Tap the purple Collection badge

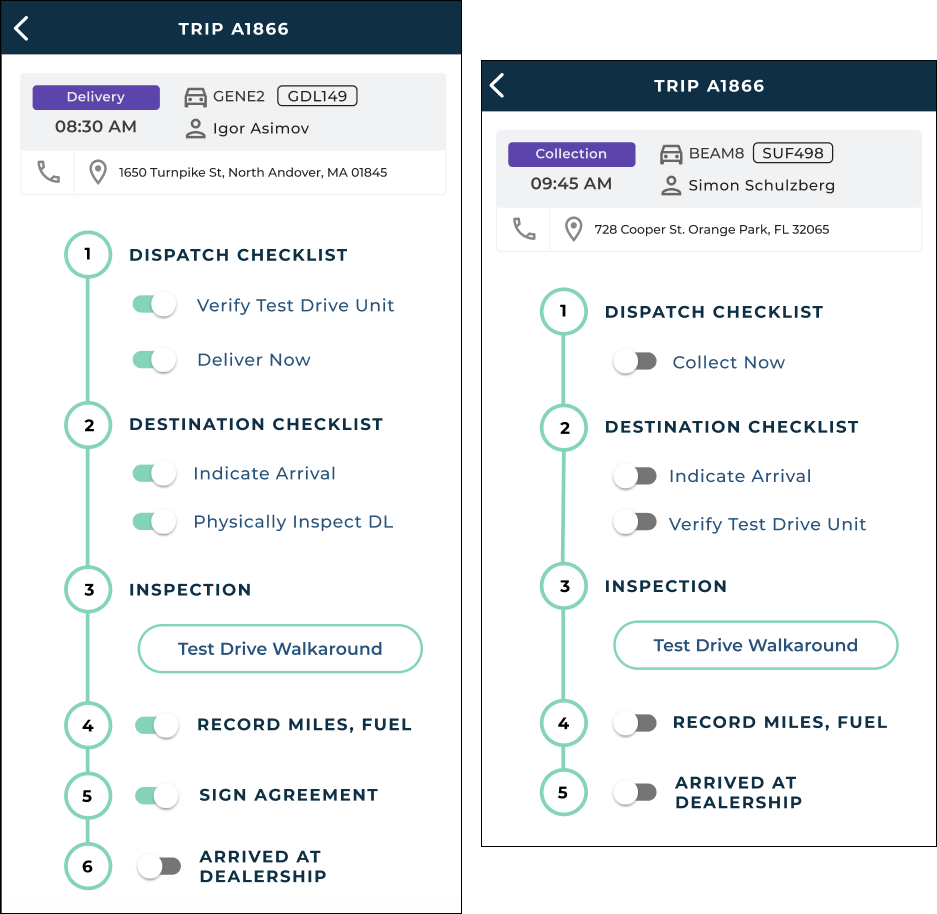pos(571,154)
